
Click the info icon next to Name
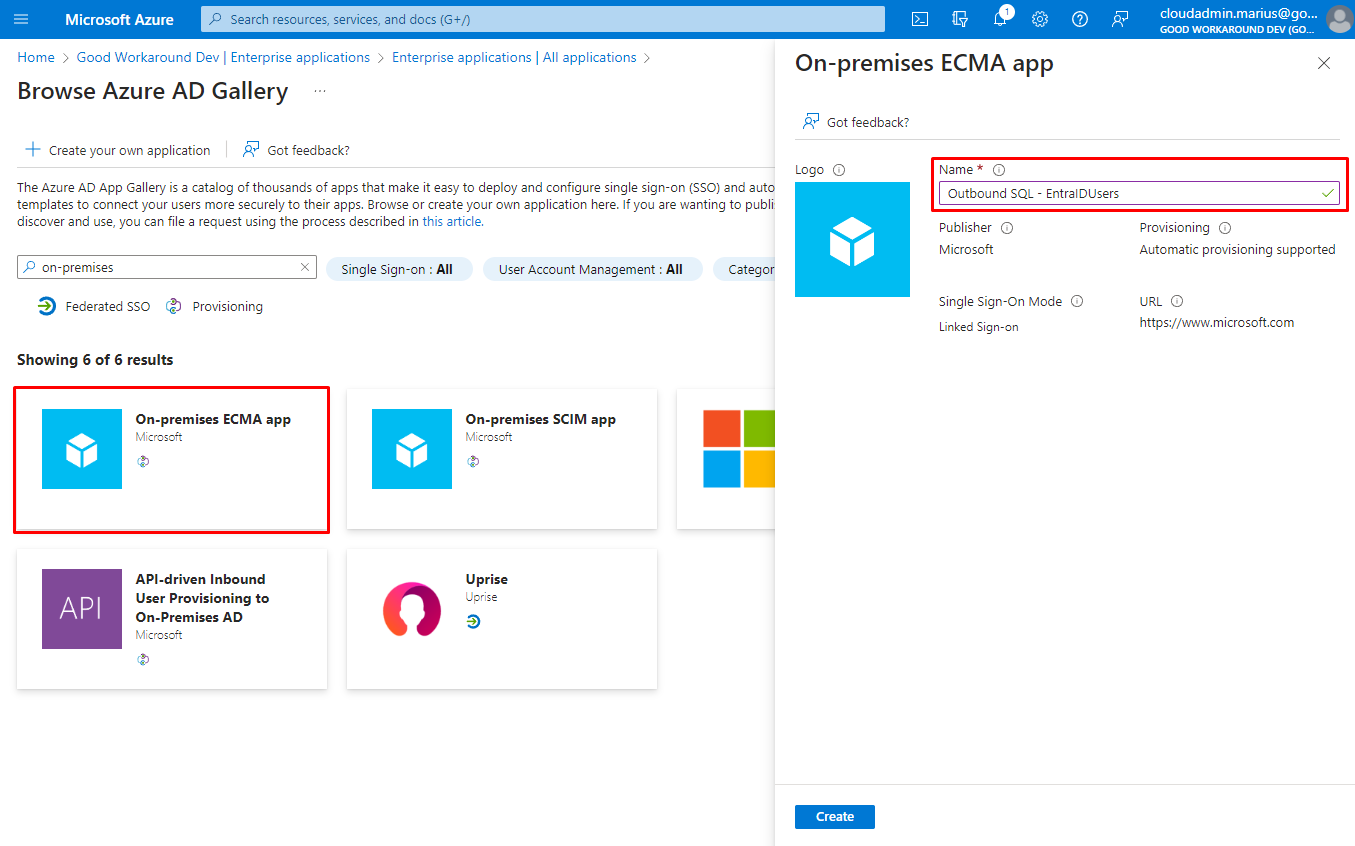point(998,170)
